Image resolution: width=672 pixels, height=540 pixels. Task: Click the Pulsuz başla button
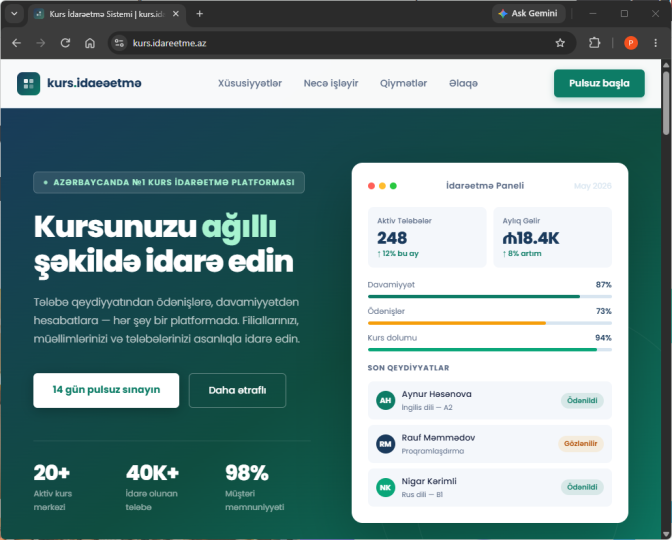coord(599,83)
